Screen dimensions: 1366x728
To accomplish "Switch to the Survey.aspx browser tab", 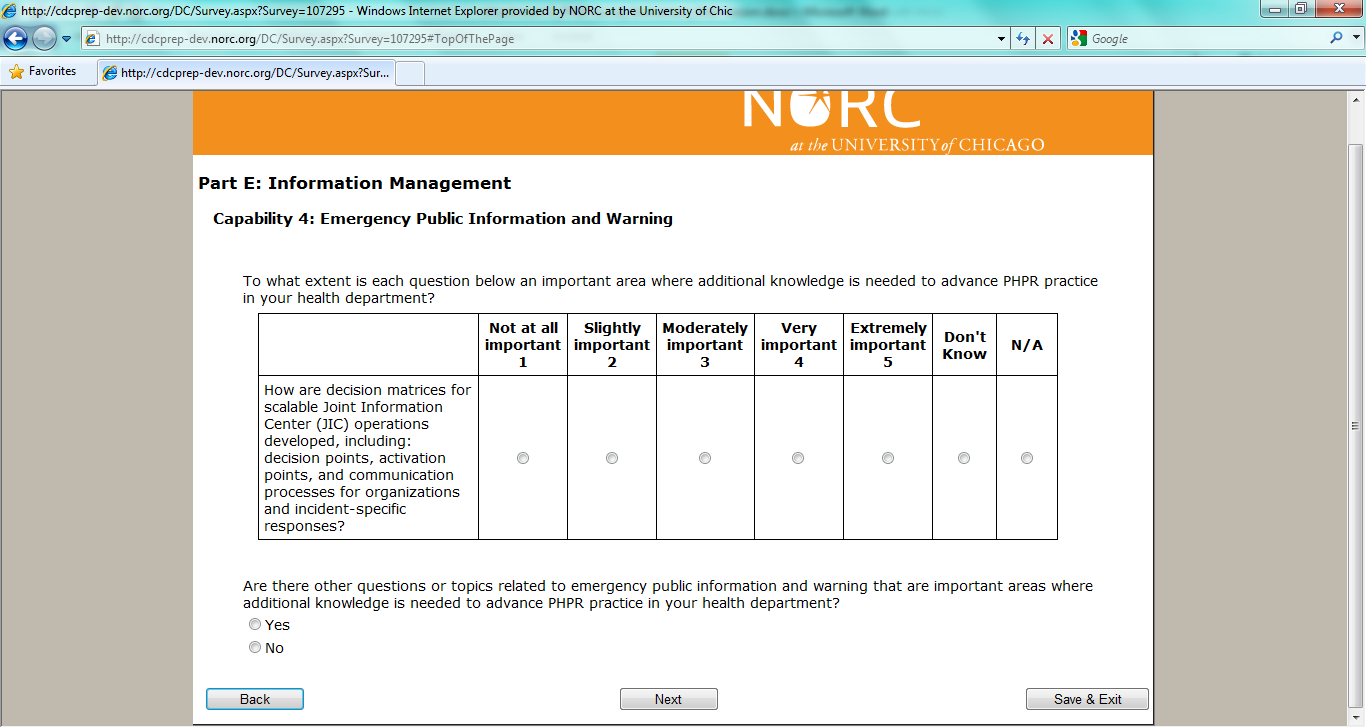I will [x=247, y=73].
